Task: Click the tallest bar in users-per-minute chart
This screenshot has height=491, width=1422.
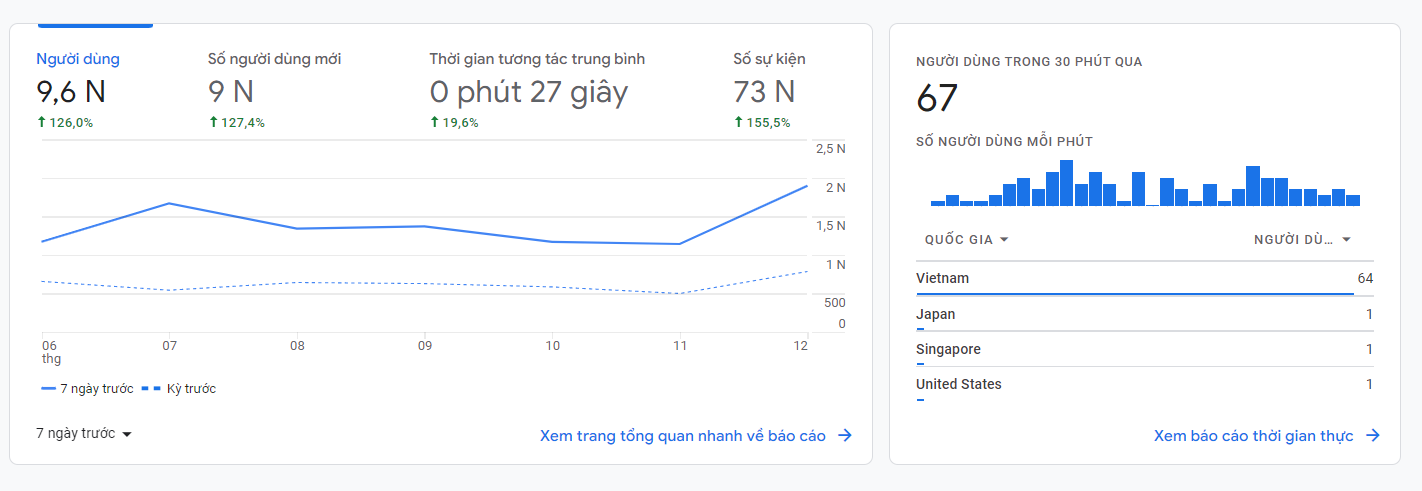Action: pyautogui.click(x=1067, y=183)
